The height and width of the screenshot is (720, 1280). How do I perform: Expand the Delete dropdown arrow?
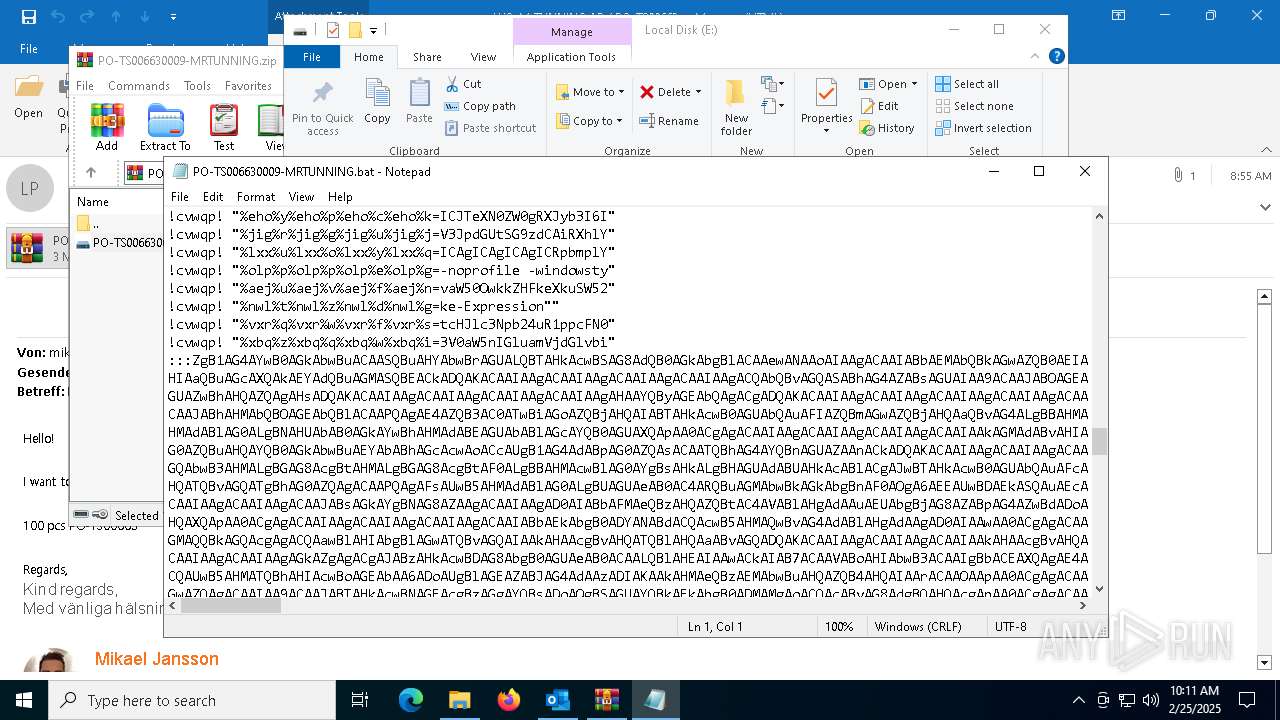point(698,92)
